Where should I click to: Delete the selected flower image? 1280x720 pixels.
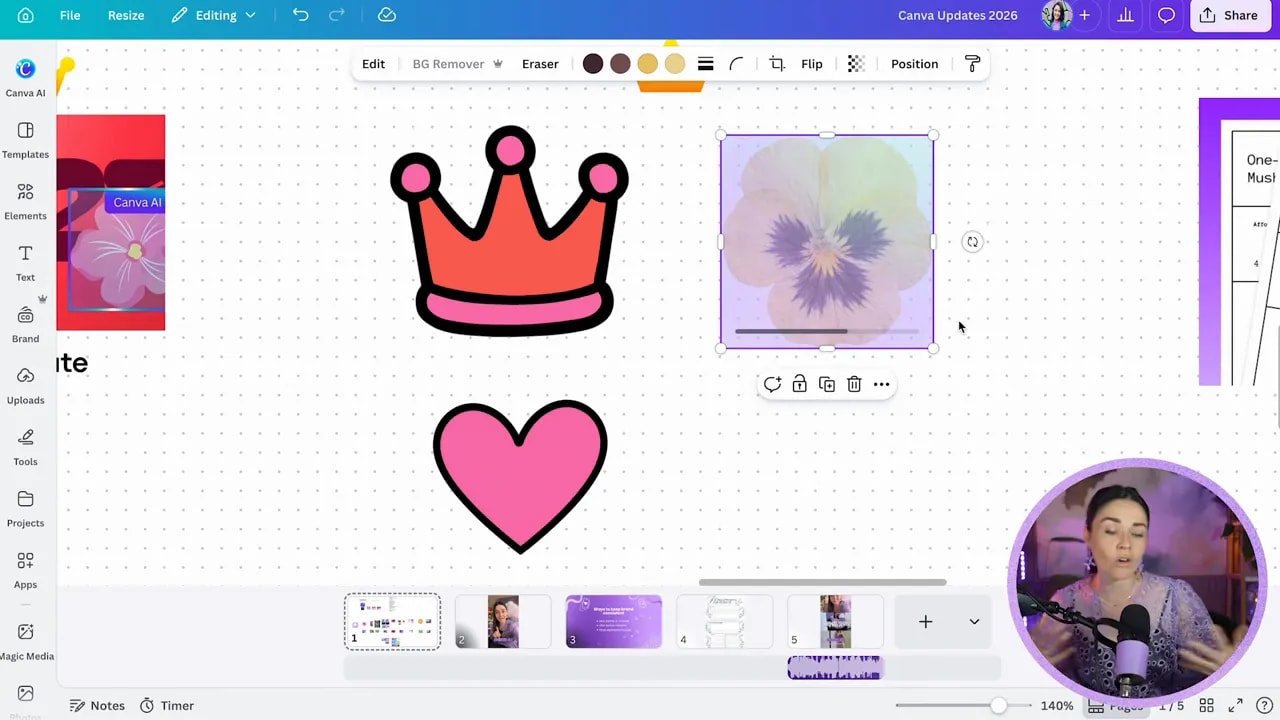coord(854,384)
